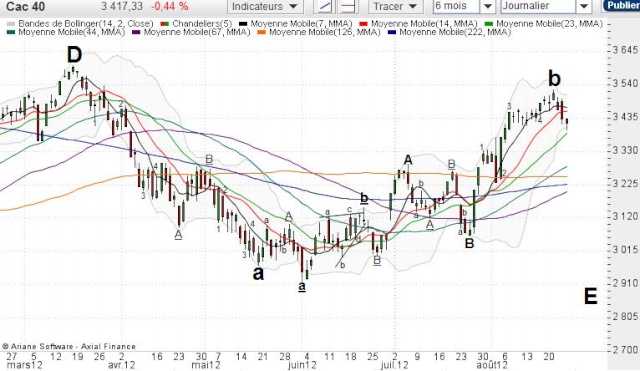Click the Ariane Software - Axial Finance credit
Screen dimensions: 640x371
click(69, 347)
